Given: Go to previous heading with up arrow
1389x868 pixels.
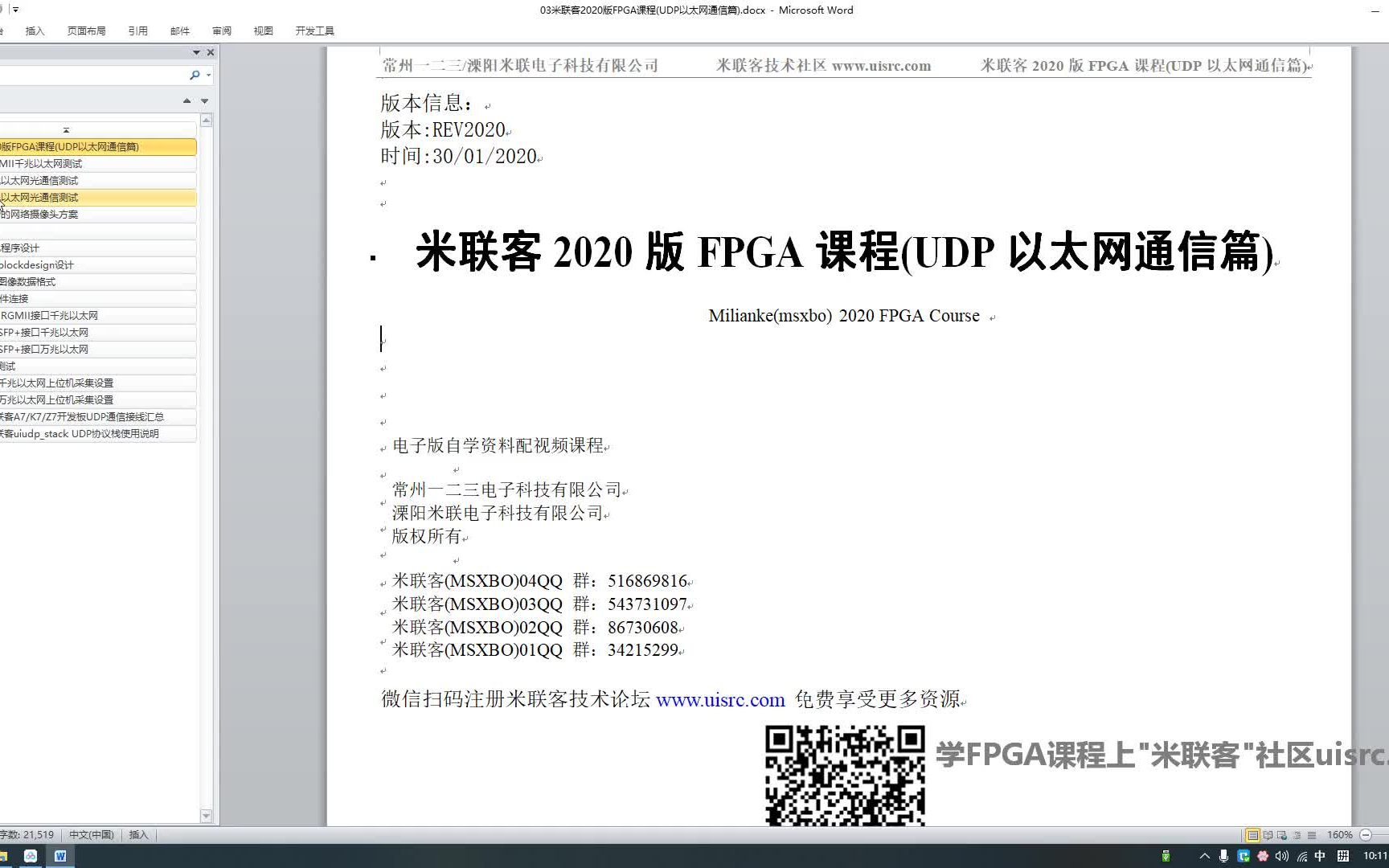Looking at the screenshot, I should 186,100.
